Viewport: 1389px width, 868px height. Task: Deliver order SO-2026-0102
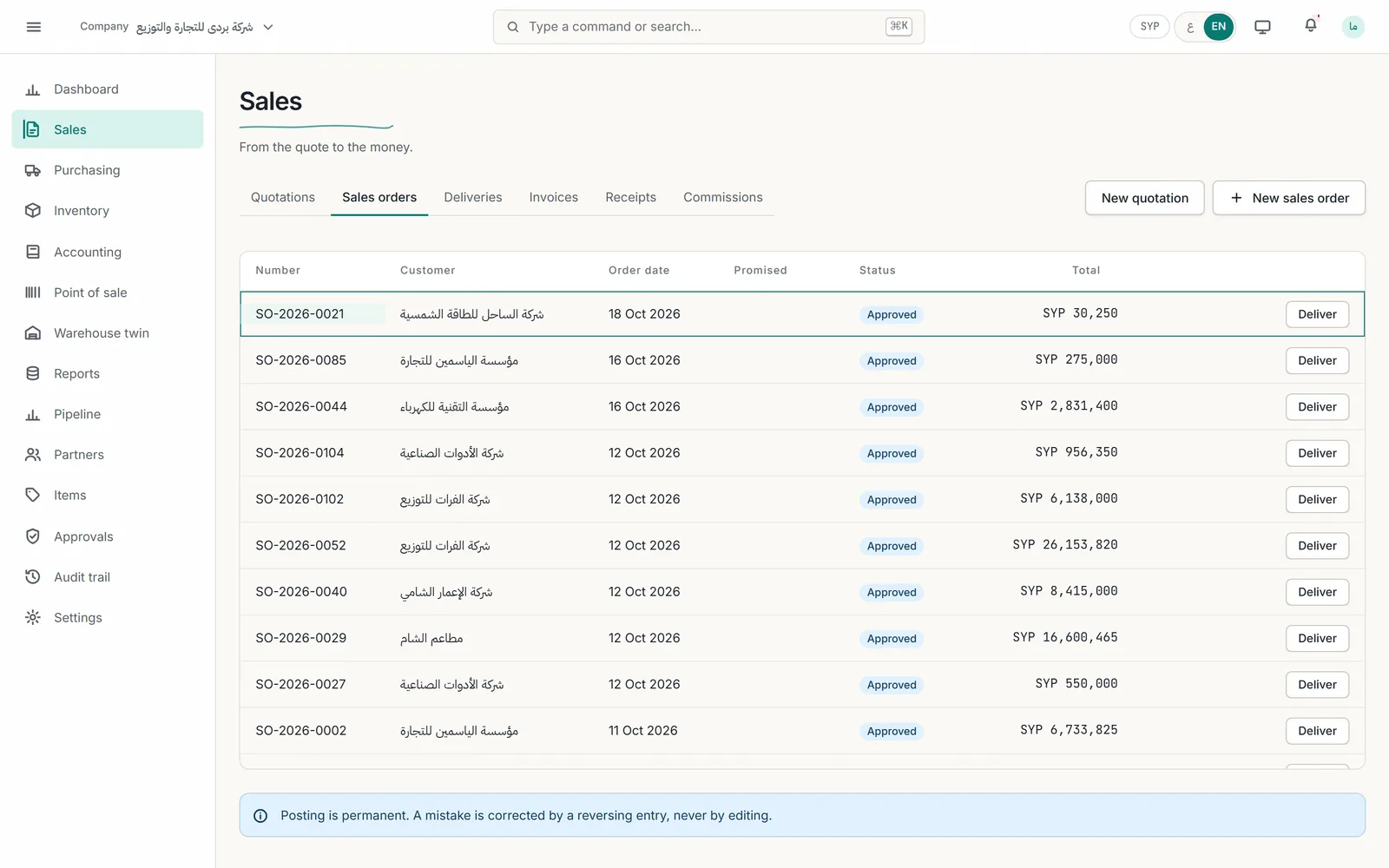tap(1317, 499)
